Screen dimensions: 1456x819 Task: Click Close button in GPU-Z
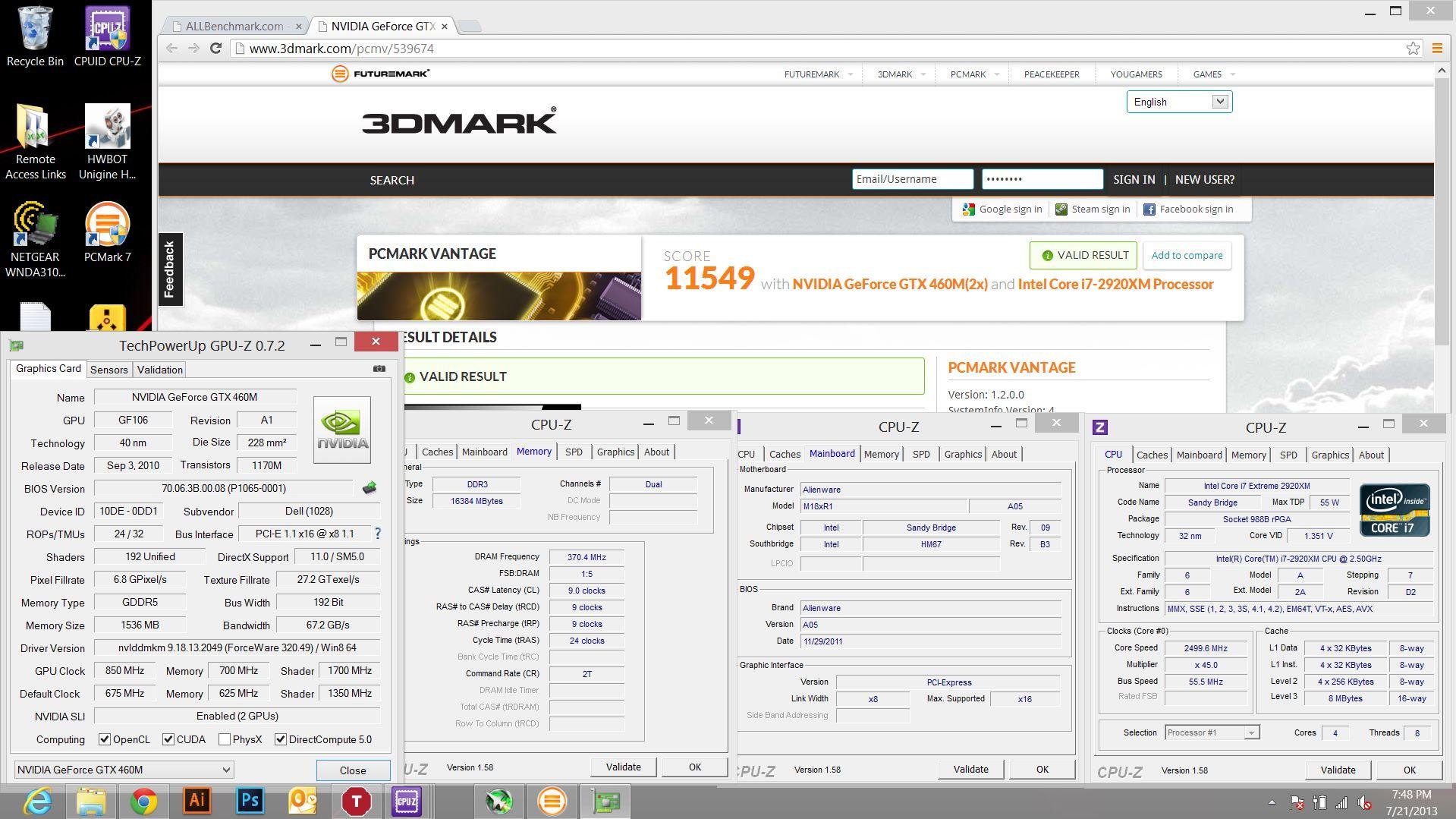tap(353, 770)
